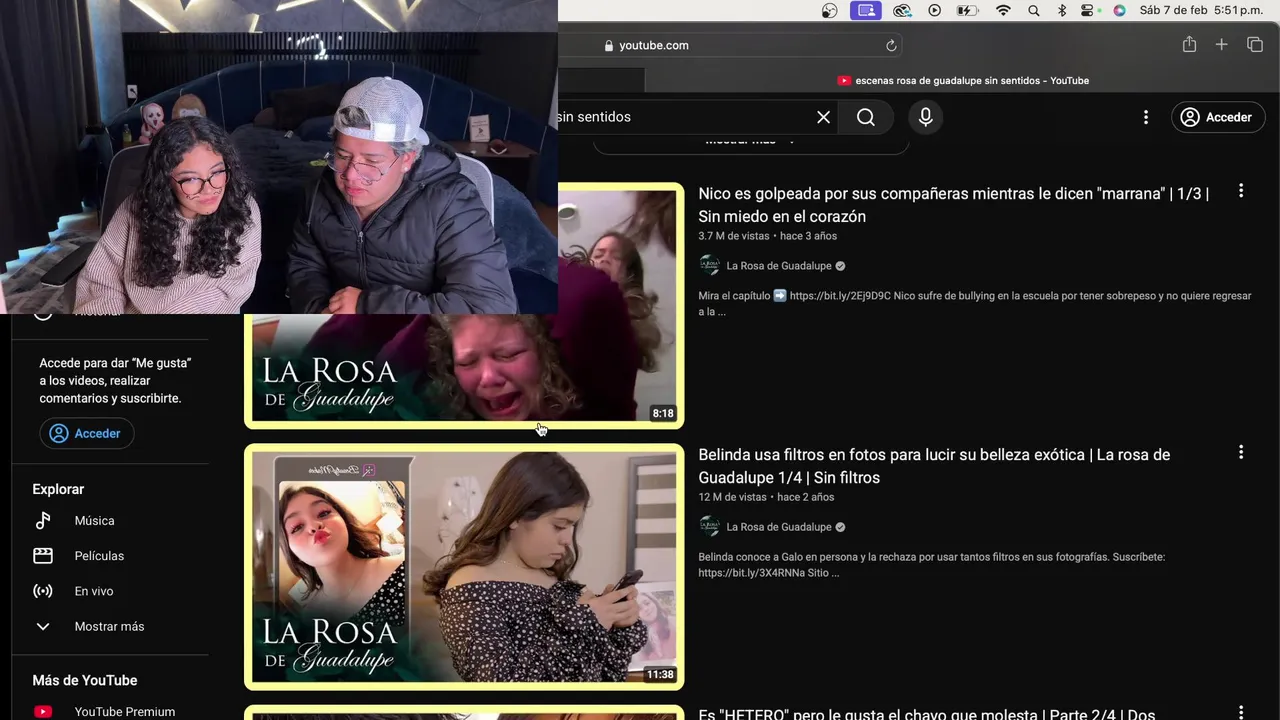
Task: Click Bluetooth menu bar icon
Action: click(x=1062, y=10)
